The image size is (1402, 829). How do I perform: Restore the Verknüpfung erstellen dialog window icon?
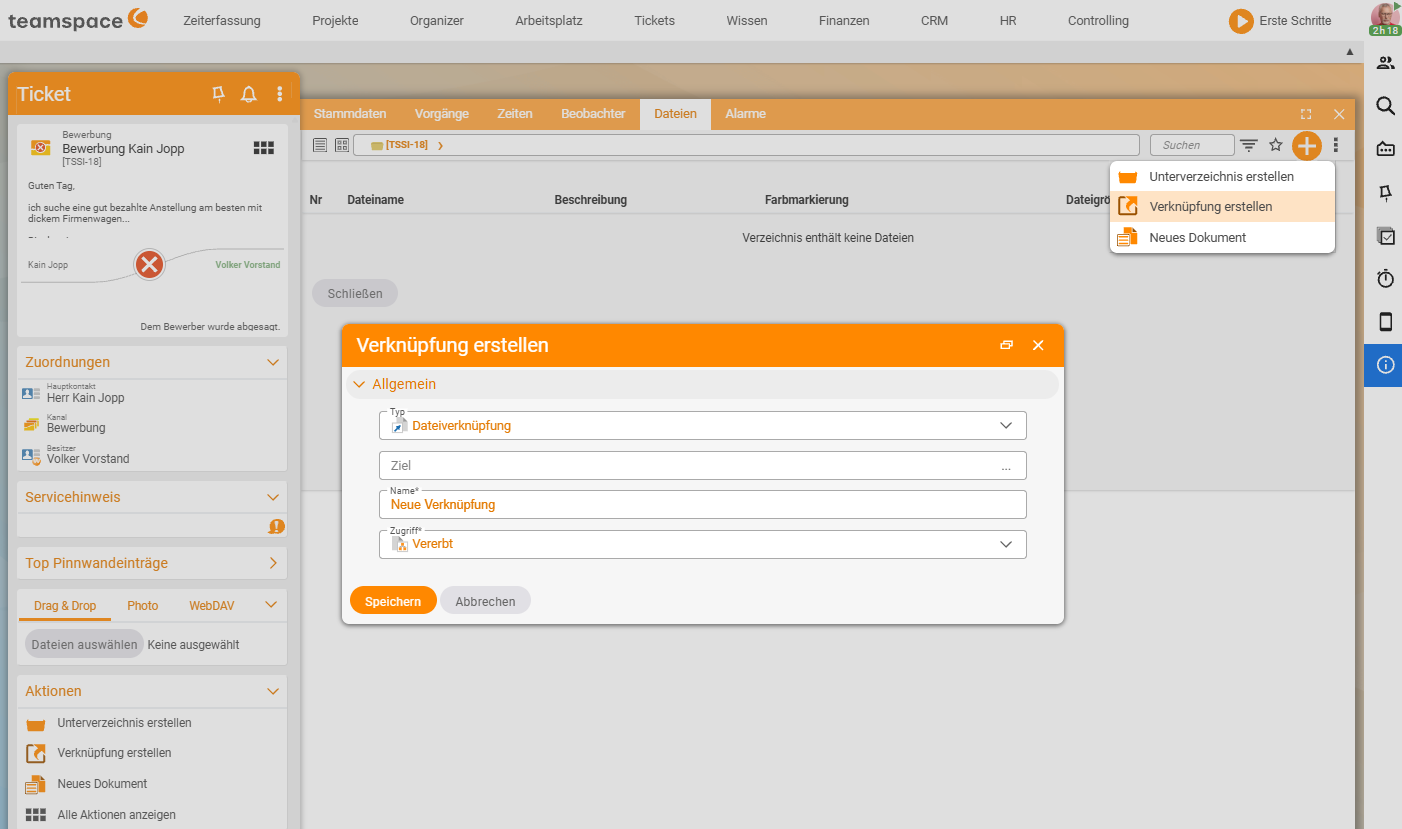[x=1006, y=345]
